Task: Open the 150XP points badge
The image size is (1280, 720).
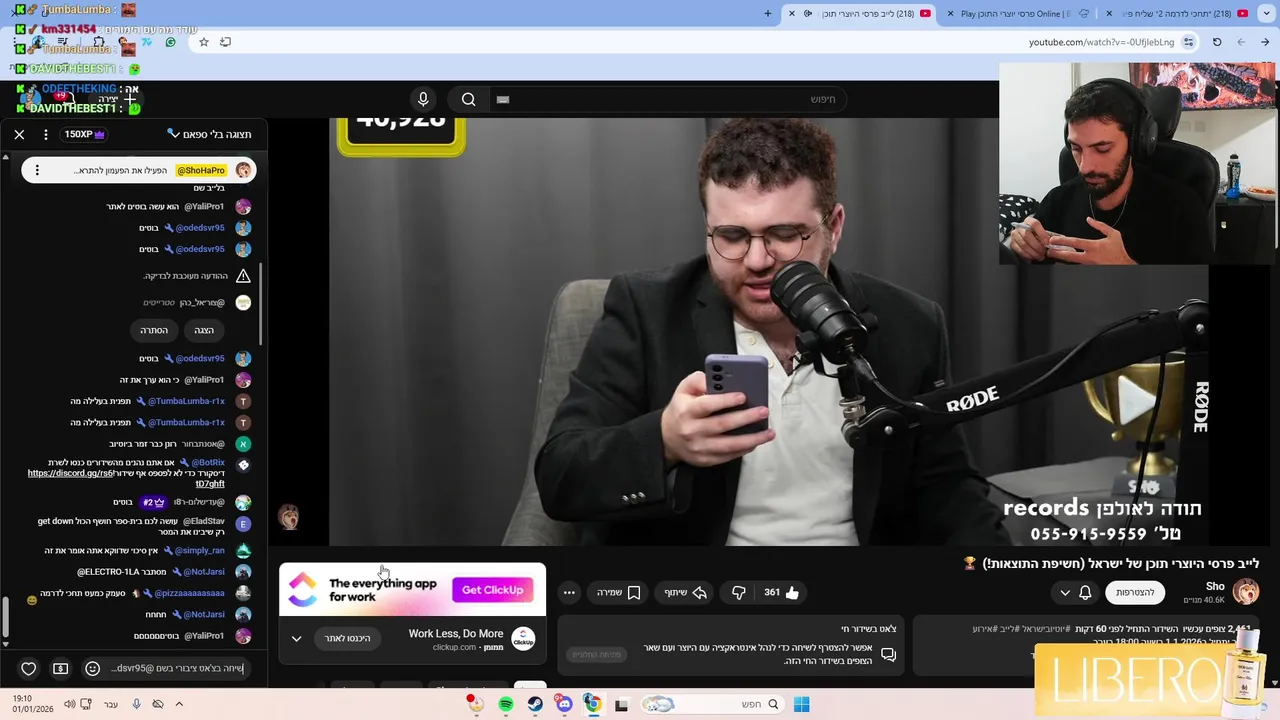Action: (85, 134)
